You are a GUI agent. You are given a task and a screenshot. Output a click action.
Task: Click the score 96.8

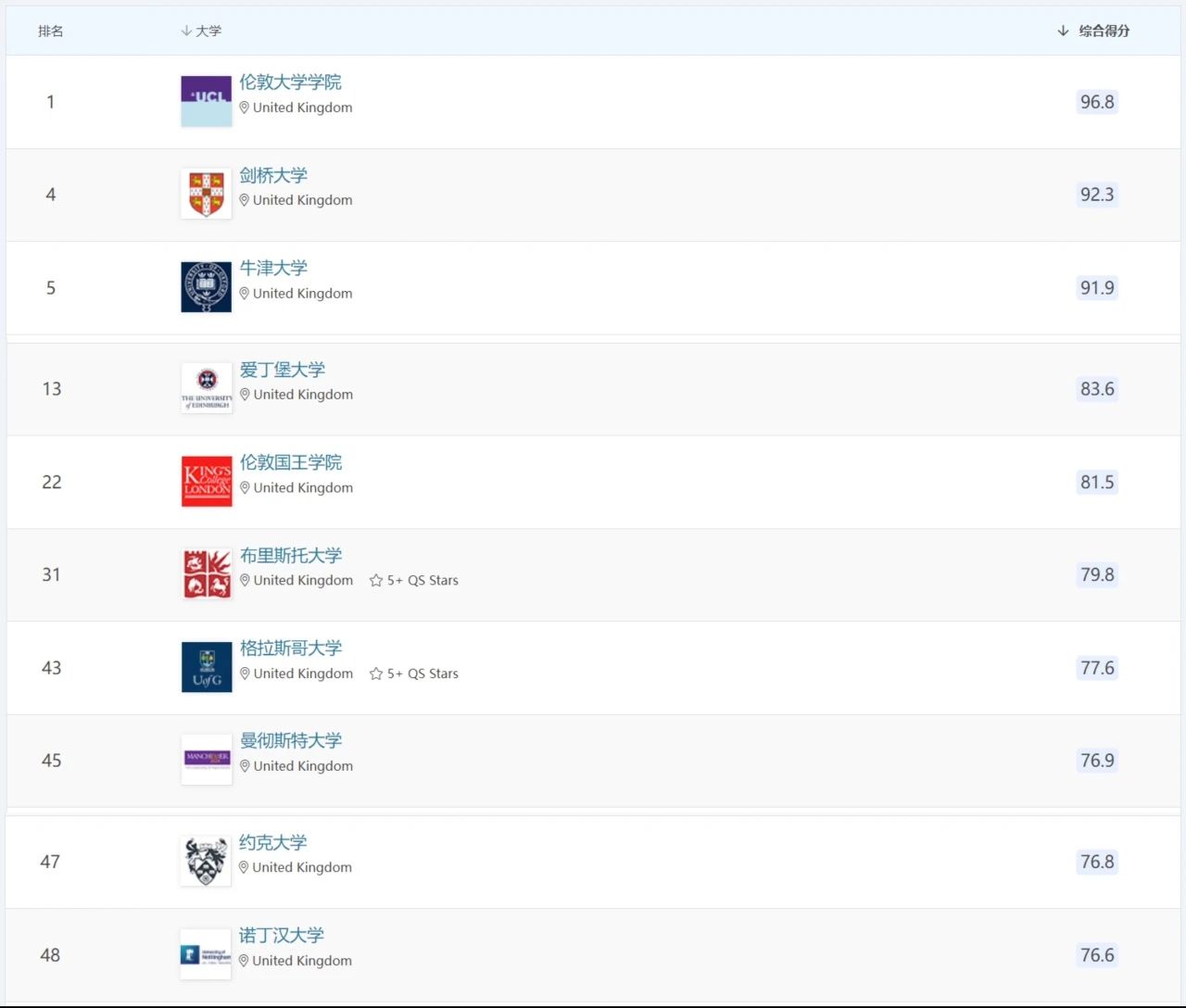1097,102
